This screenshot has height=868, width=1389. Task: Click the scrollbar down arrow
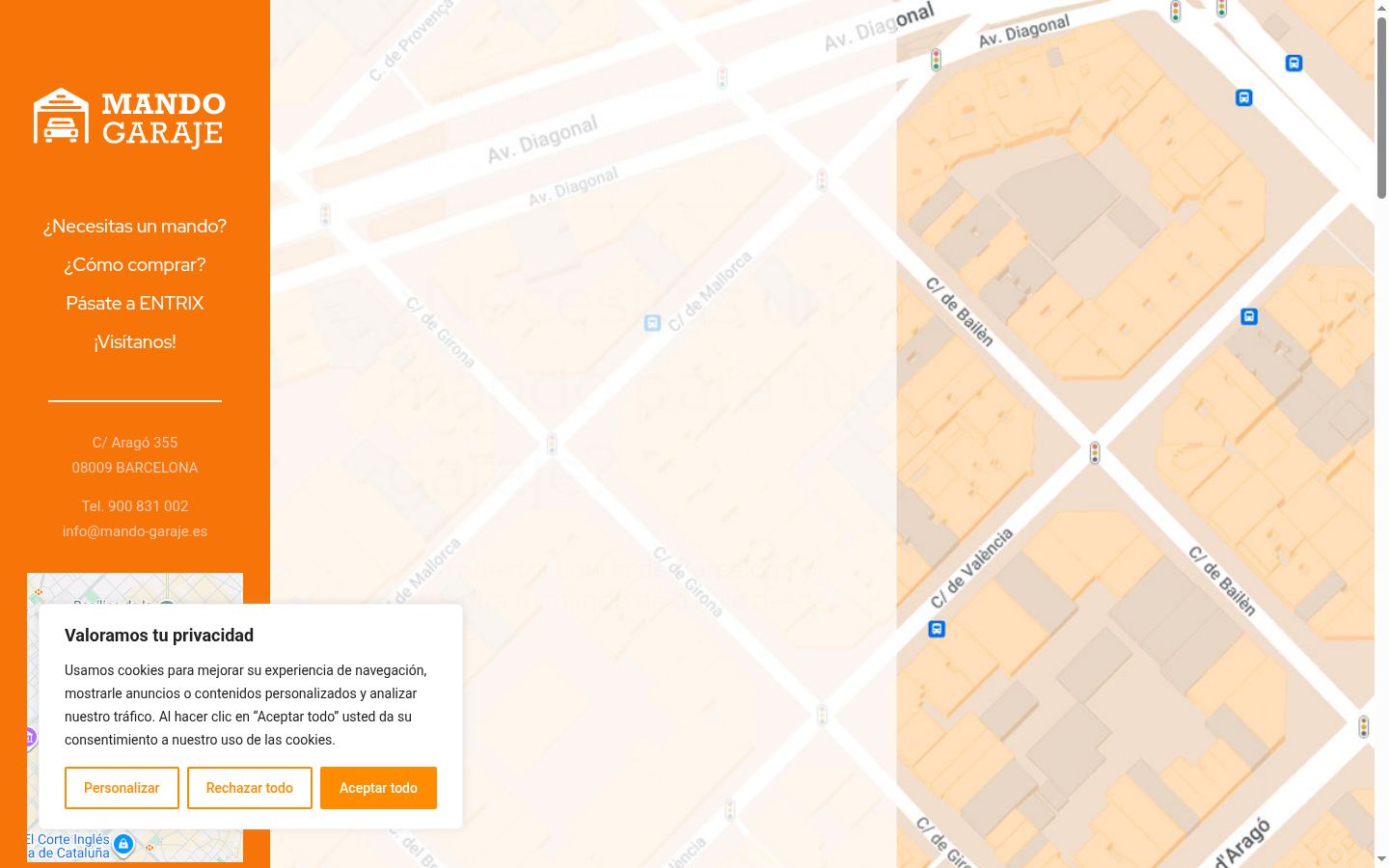pos(1381,858)
